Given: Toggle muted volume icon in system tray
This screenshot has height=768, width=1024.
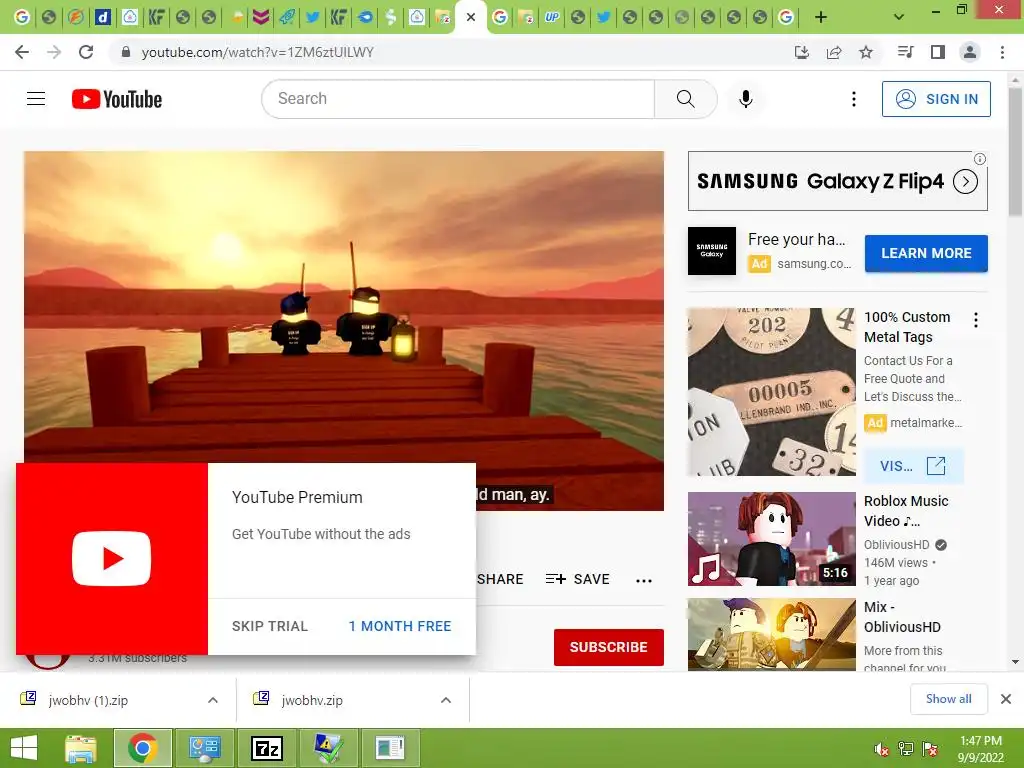Looking at the screenshot, I should pos(881,749).
